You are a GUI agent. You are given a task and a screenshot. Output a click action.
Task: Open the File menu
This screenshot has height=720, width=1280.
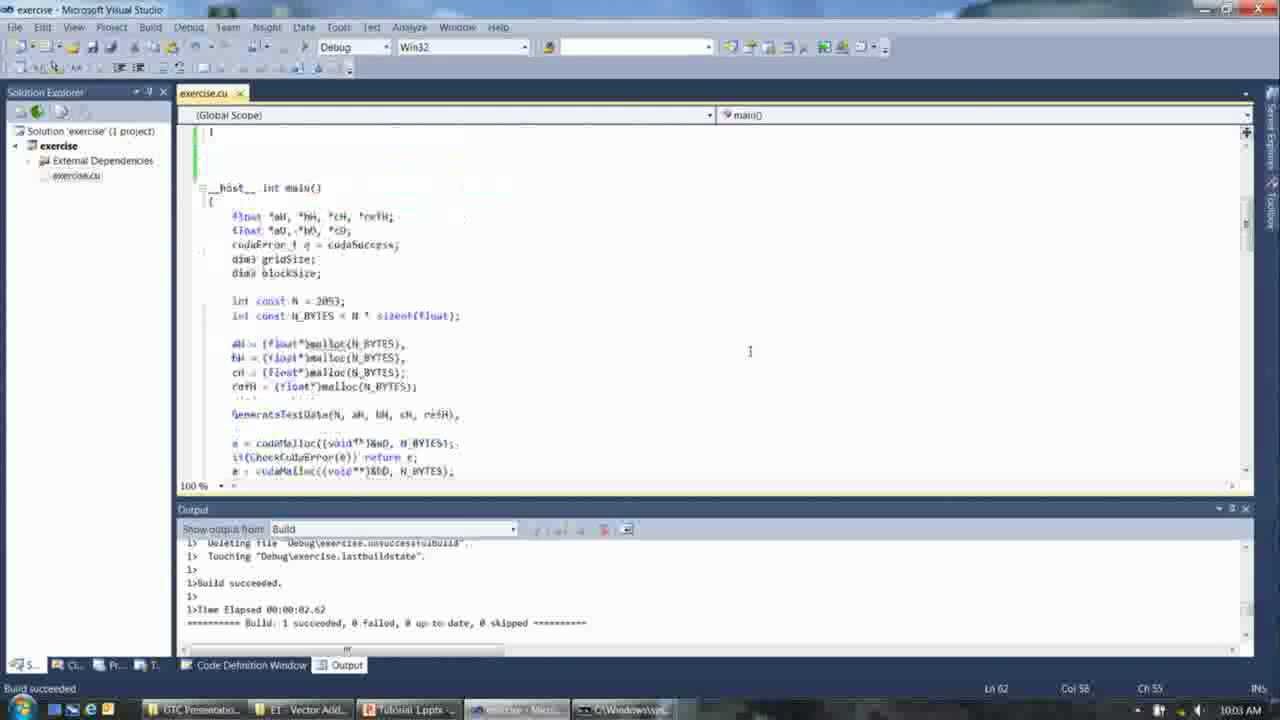[15, 27]
